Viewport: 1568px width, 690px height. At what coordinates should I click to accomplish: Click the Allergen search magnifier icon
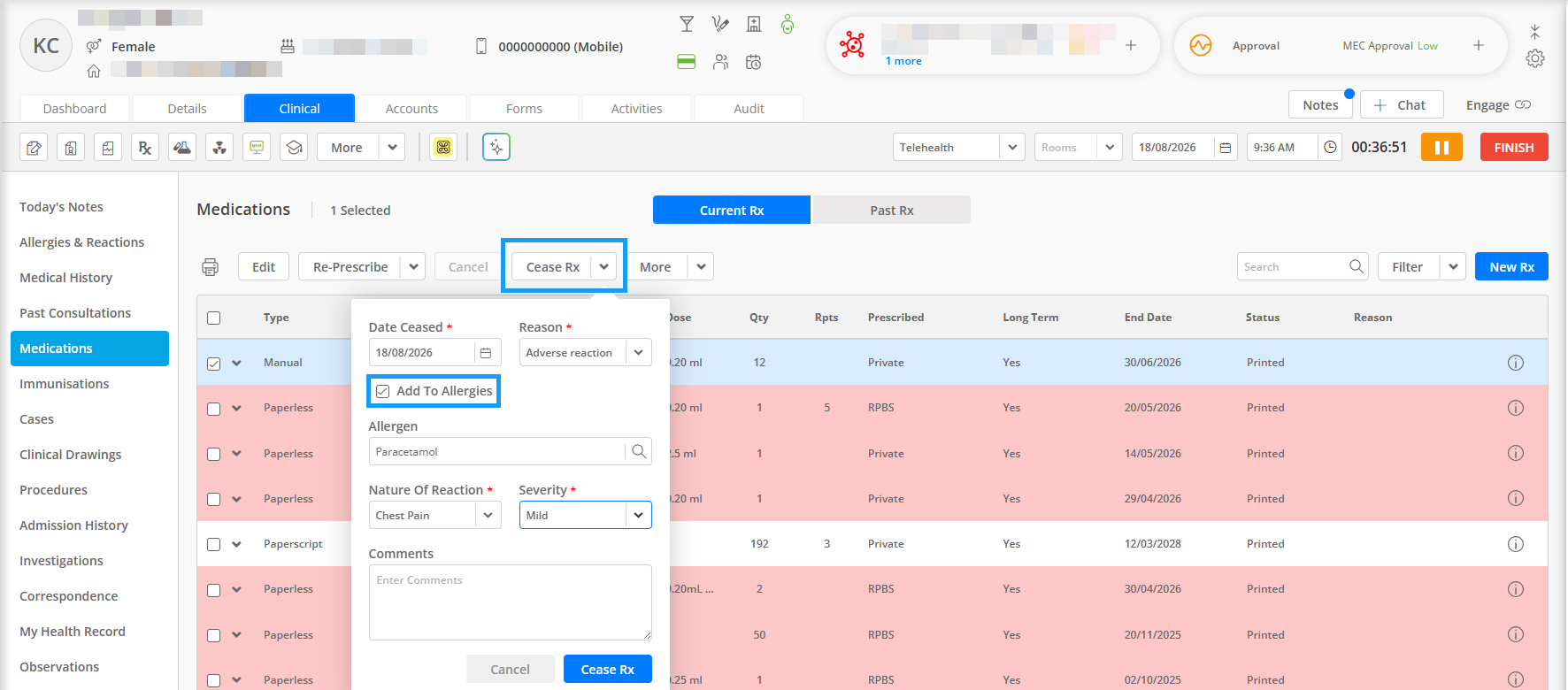[639, 451]
